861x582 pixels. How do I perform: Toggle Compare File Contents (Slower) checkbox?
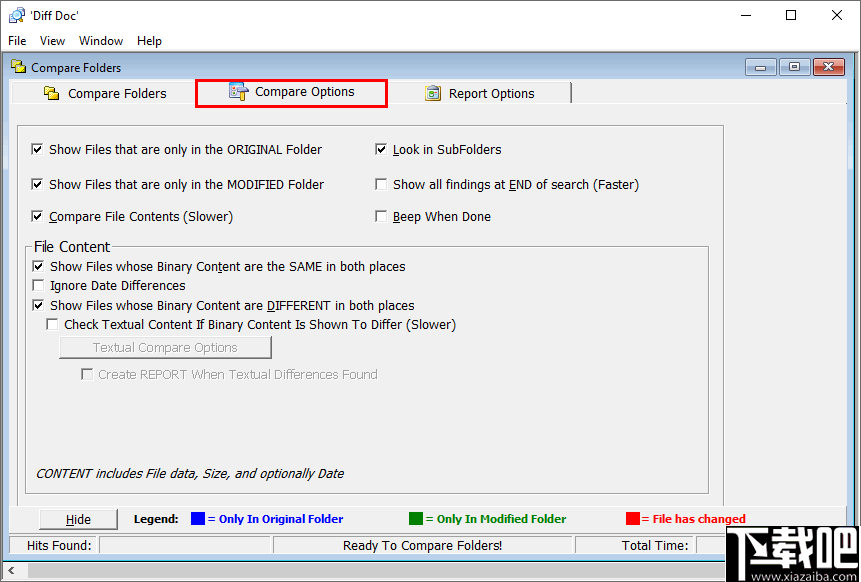[37, 217]
